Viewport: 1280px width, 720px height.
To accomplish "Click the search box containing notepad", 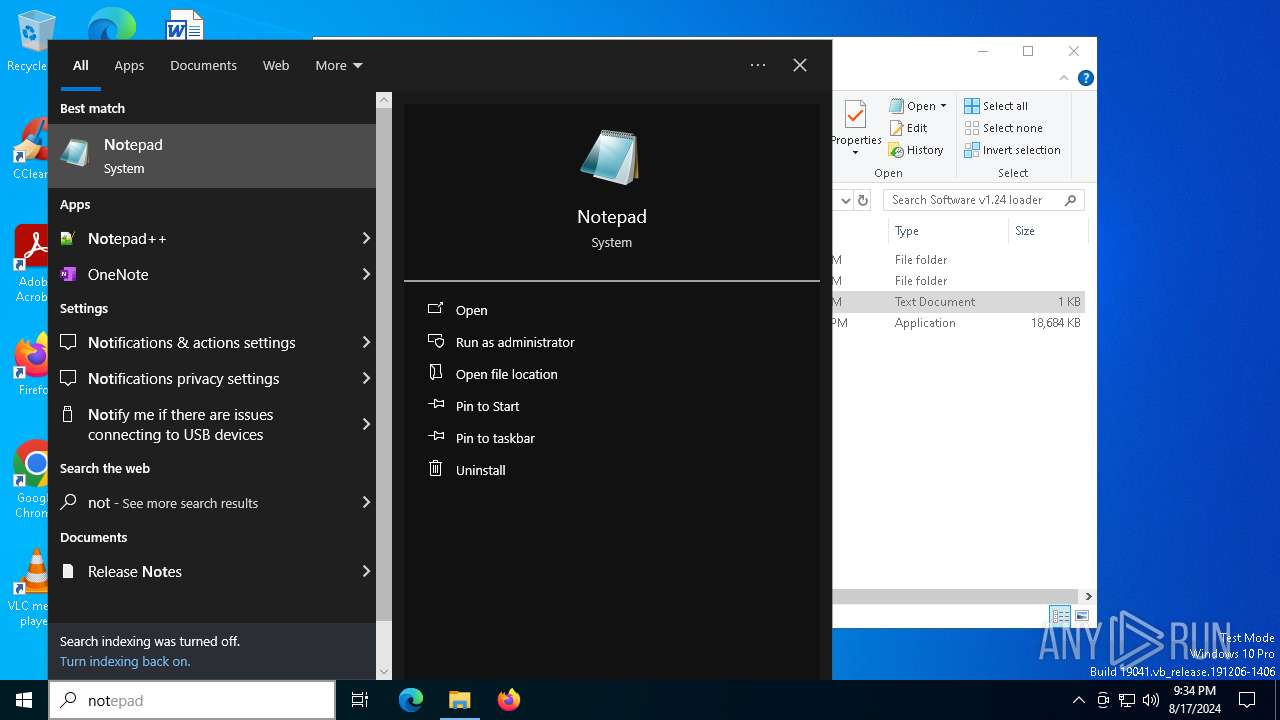I will pyautogui.click(x=192, y=700).
